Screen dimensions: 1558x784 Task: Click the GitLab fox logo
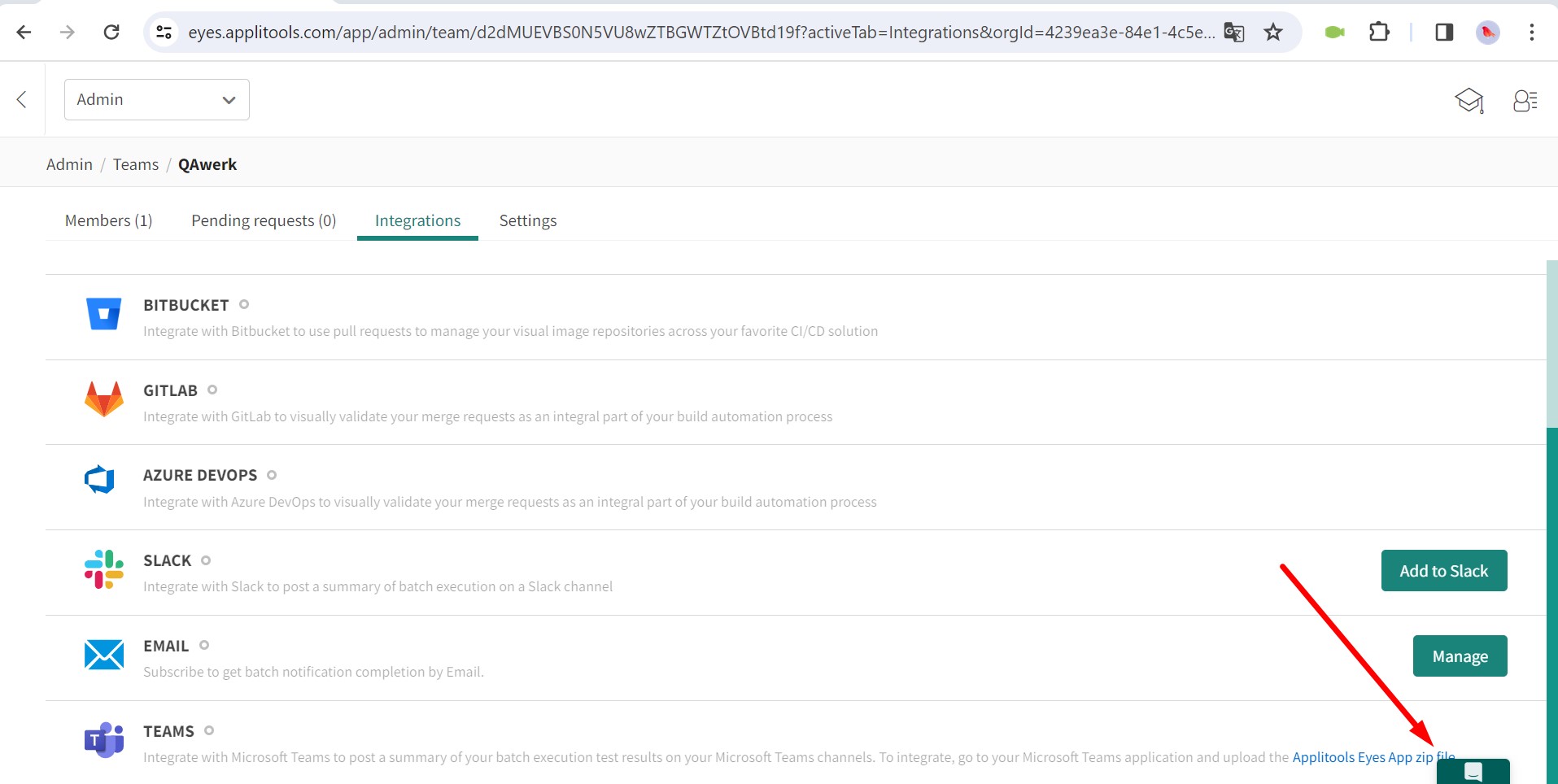click(104, 399)
